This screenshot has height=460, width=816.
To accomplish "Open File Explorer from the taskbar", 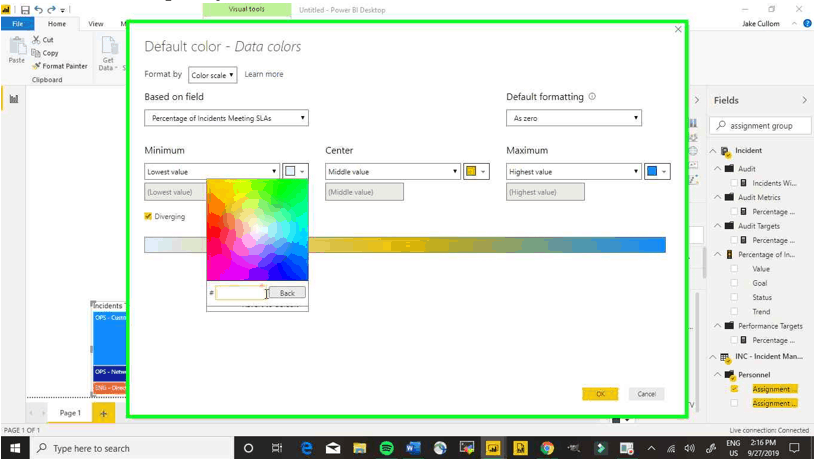I will (359, 448).
